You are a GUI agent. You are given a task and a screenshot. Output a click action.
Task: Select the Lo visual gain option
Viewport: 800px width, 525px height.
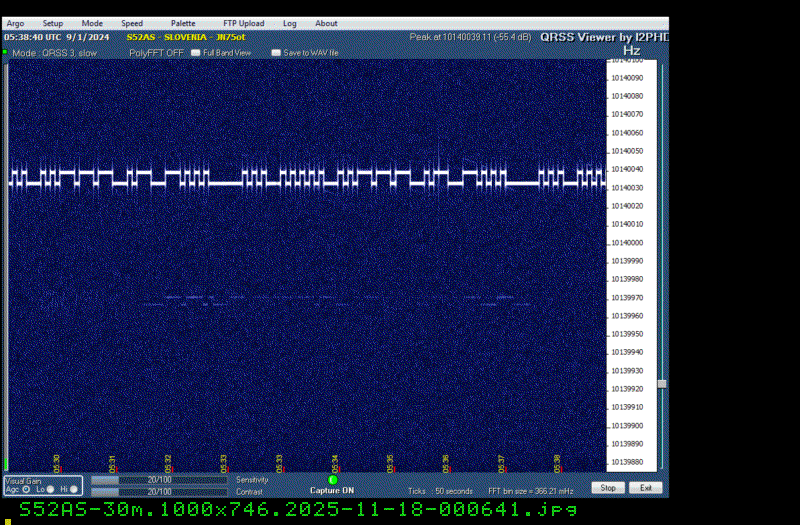(x=51, y=489)
